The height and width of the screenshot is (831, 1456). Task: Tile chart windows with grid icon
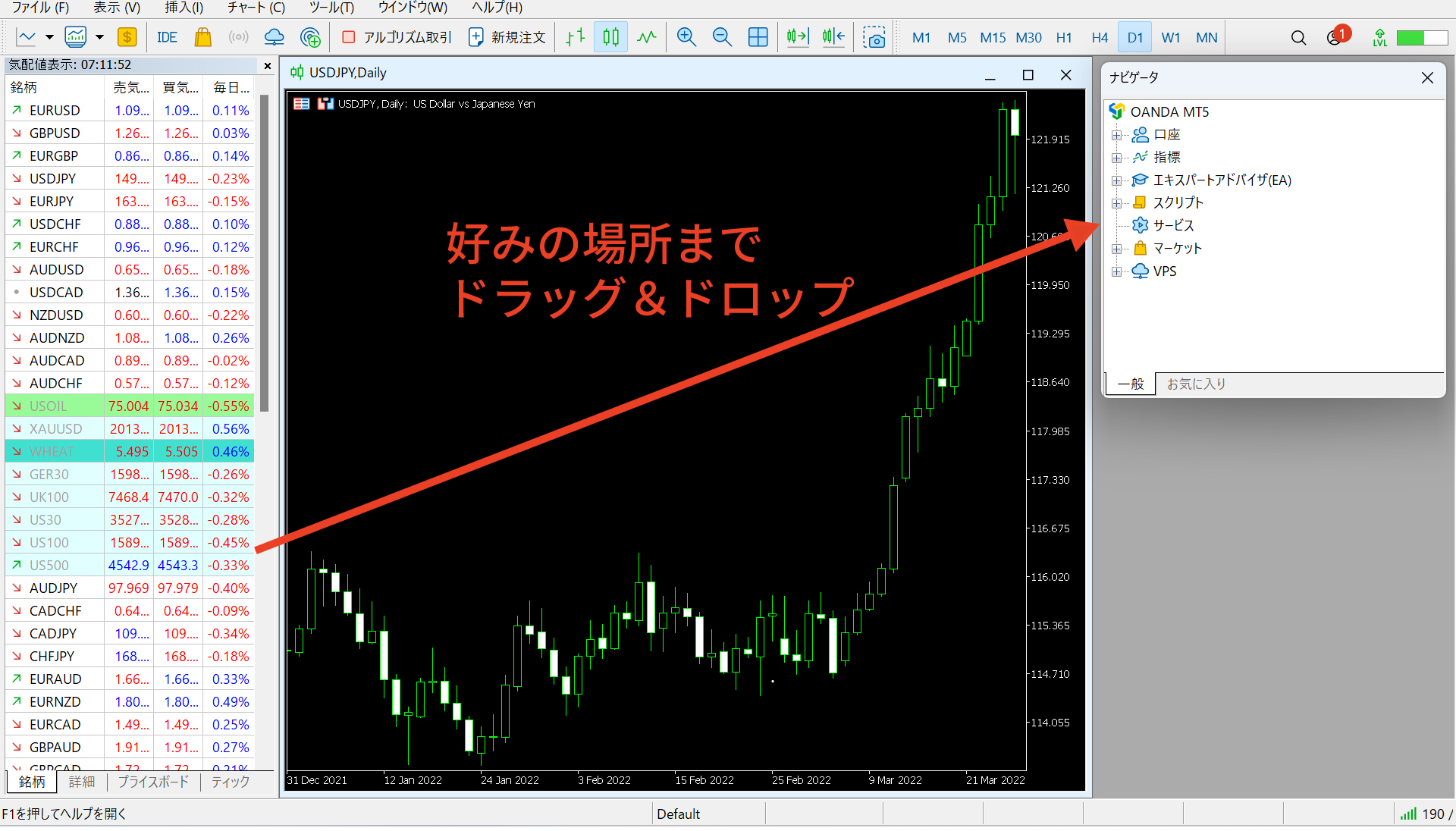coord(758,37)
